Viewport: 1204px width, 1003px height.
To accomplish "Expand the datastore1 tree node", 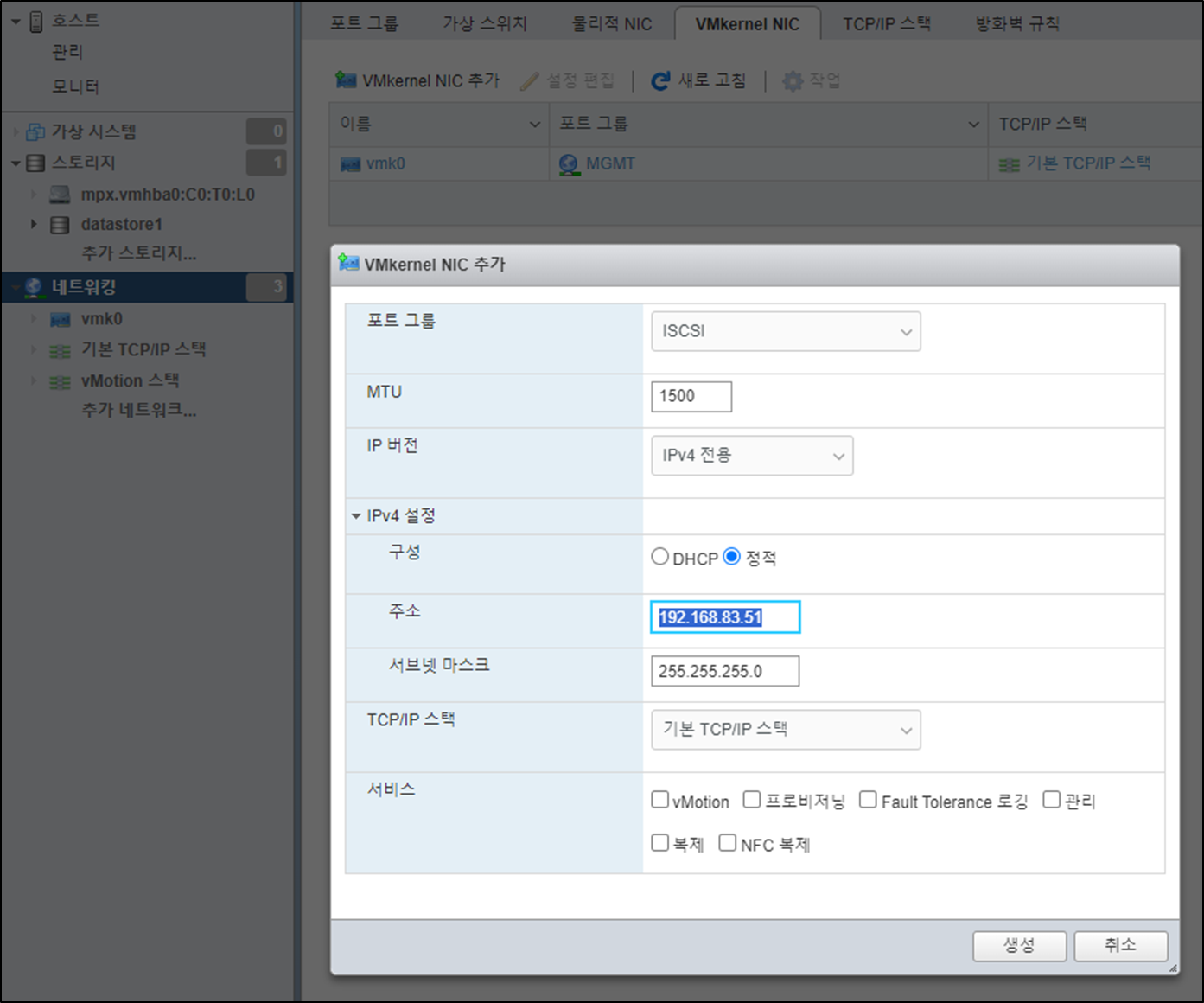I will point(34,224).
